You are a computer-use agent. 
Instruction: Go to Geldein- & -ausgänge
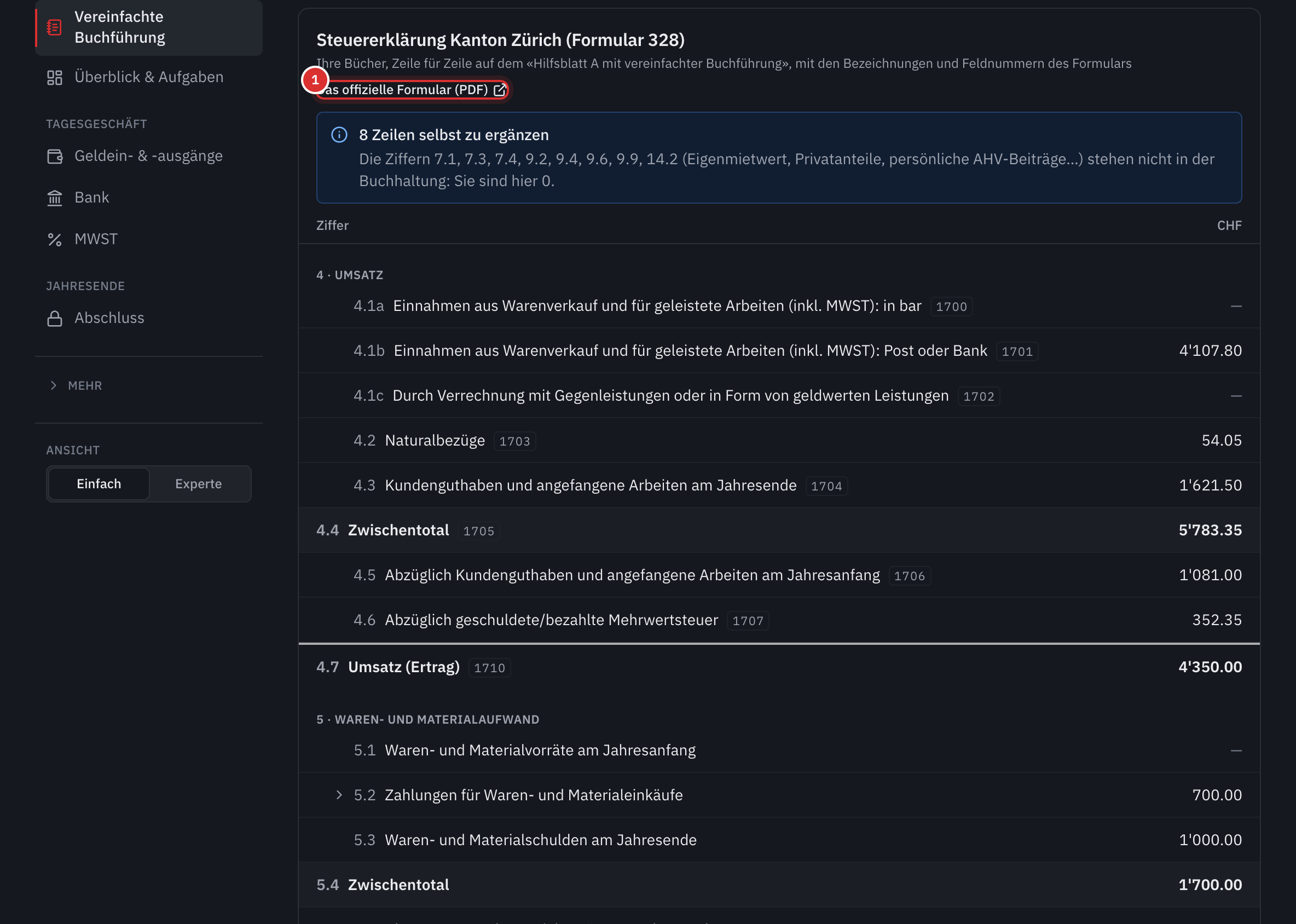(148, 156)
